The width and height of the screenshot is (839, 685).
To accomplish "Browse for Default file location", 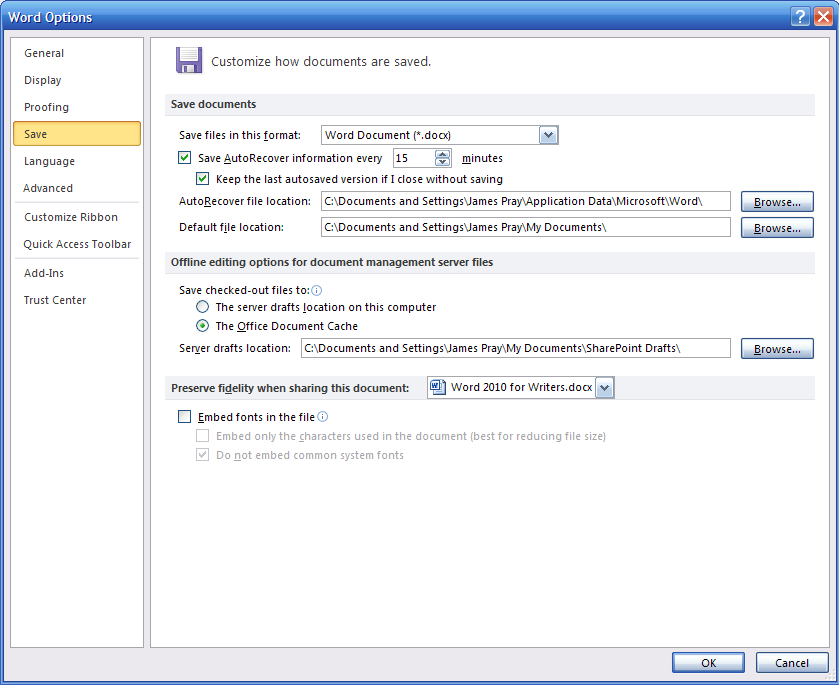I will pos(777,227).
